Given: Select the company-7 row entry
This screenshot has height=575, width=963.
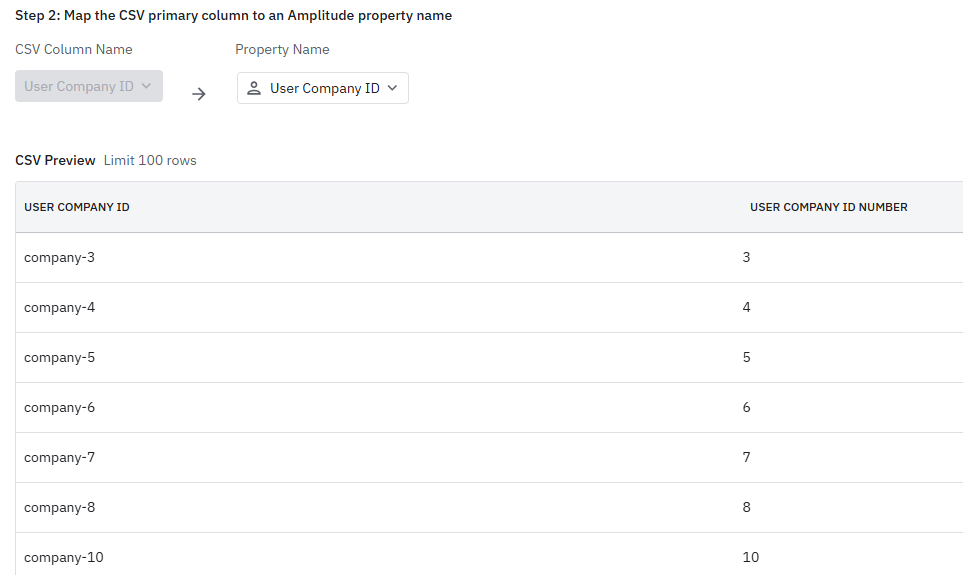Looking at the screenshot, I should pos(60,457).
